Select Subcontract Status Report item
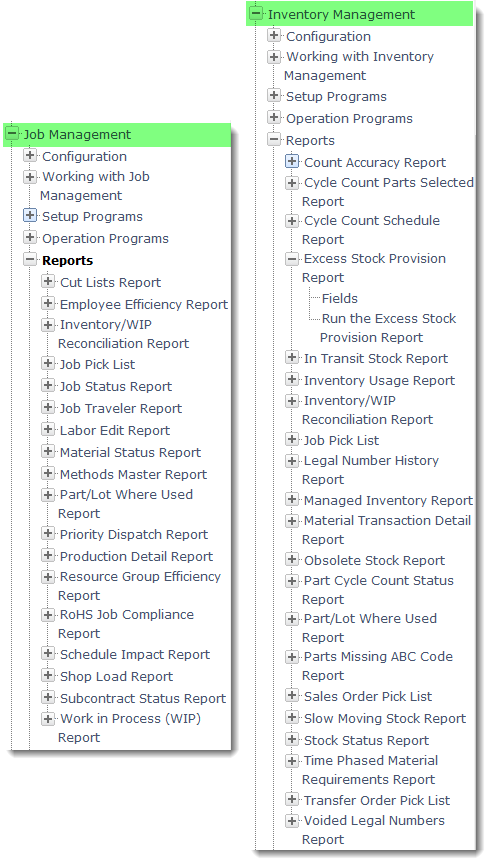 coord(143,698)
